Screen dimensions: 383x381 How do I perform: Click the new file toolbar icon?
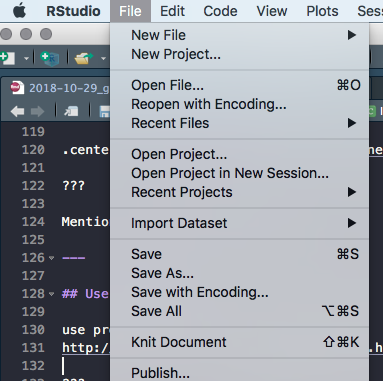click(x=7, y=58)
